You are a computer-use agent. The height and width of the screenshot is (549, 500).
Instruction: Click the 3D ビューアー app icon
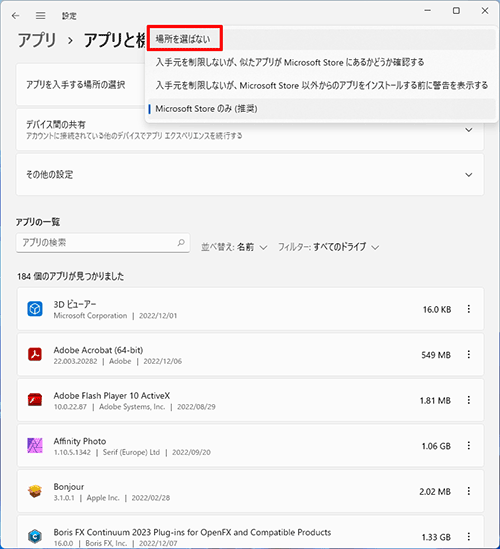[35, 309]
